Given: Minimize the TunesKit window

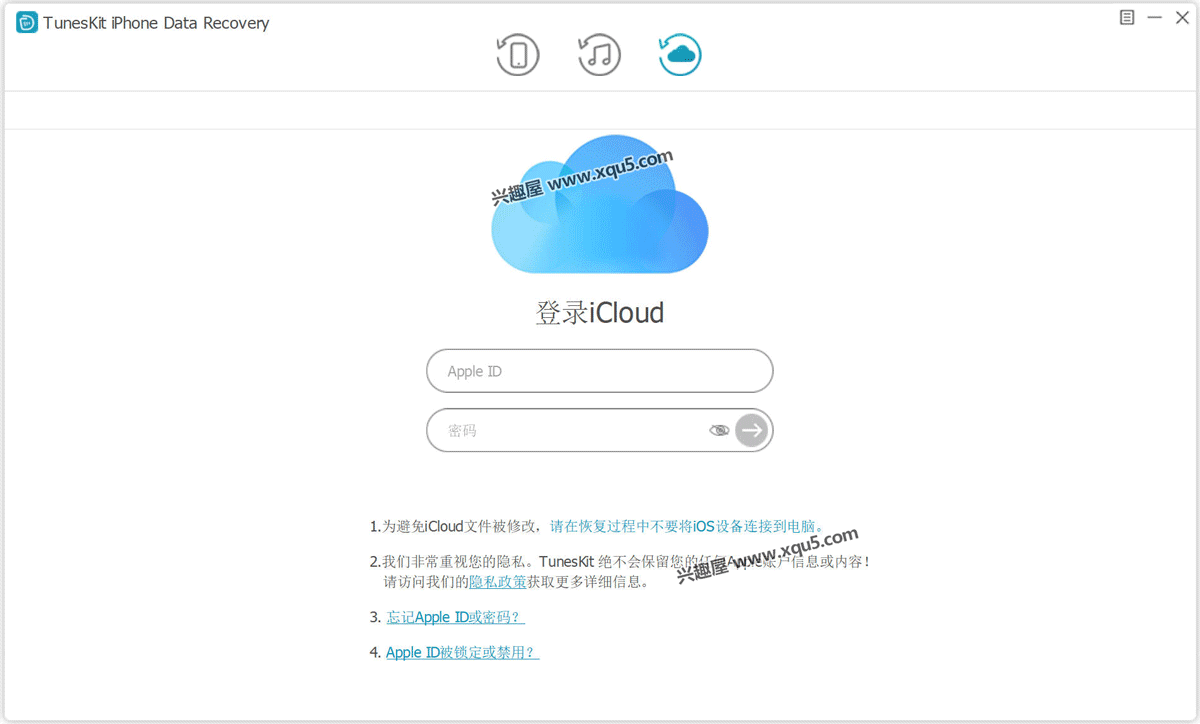Looking at the screenshot, I should 1154,18.
